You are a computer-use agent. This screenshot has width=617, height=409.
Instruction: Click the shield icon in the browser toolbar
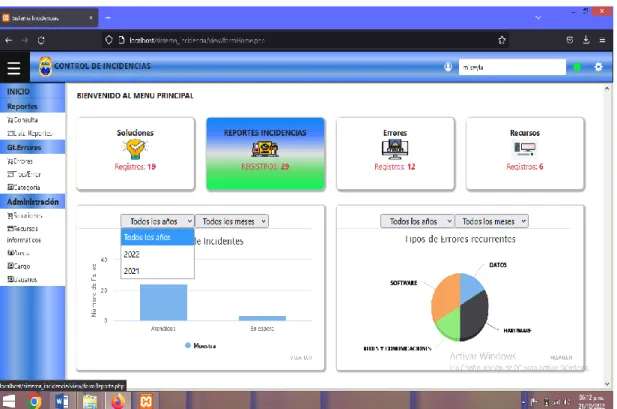coord(109,40)
